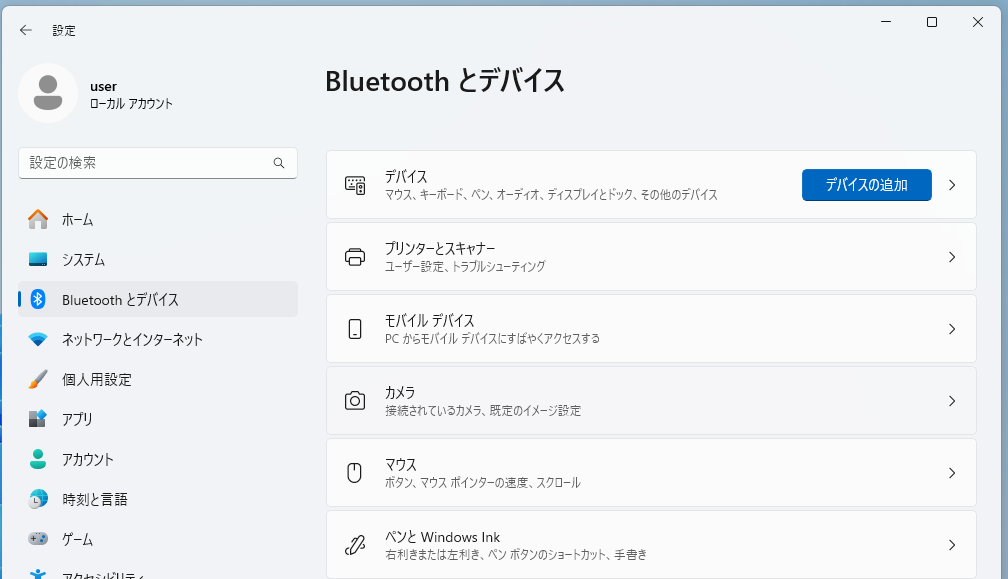Click the Network Wi-Fi icon in the sidebar
Viewport: 1008px width, 579px height.
pos(38,339)
